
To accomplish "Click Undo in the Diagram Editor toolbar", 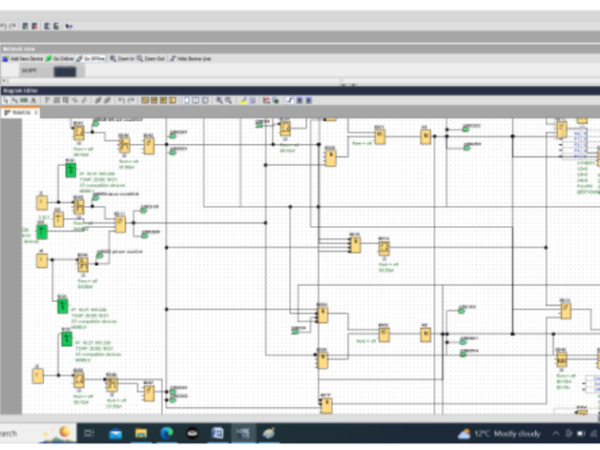I will point(120,100).
